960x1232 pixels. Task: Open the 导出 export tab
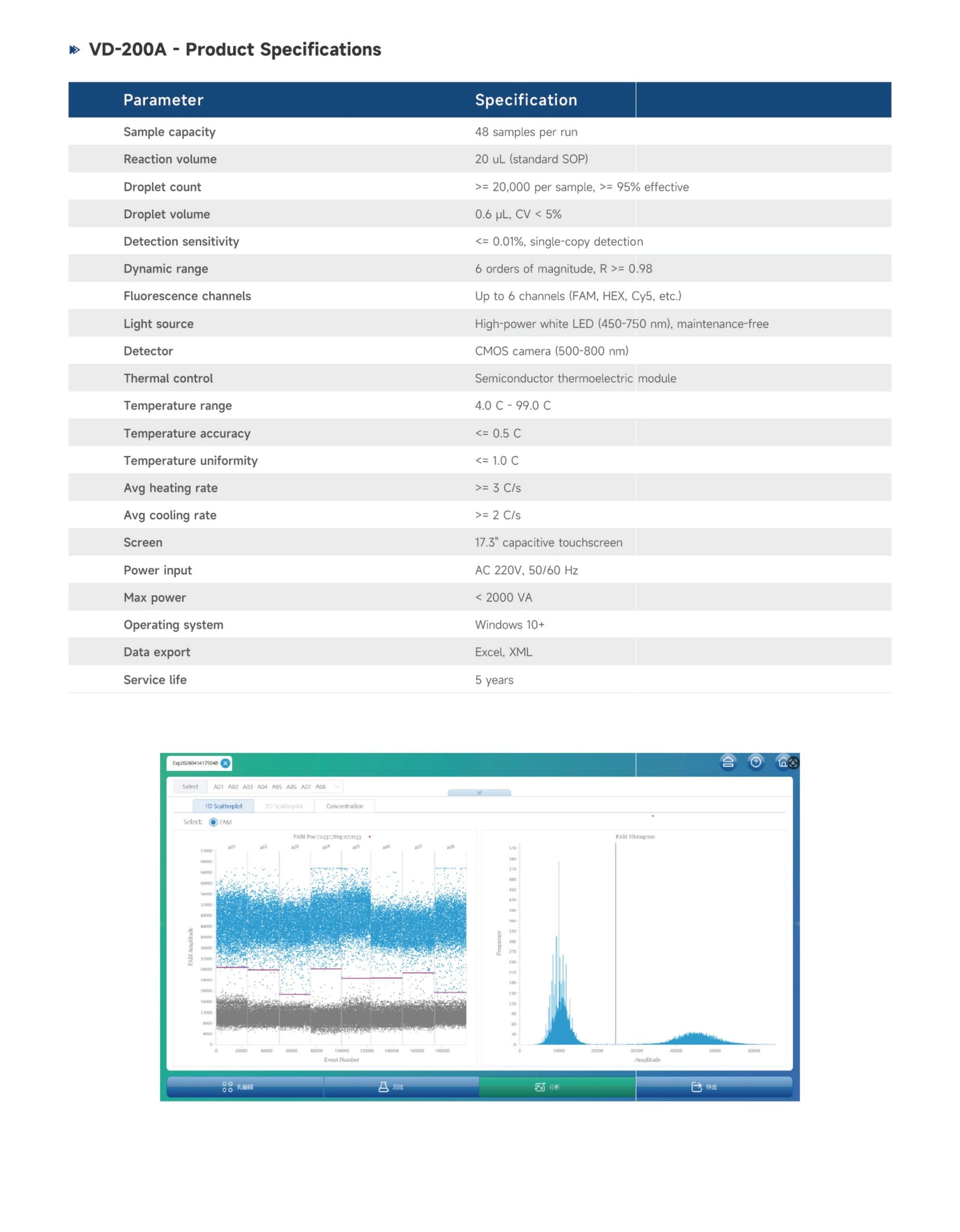[x=714, y=1087]
